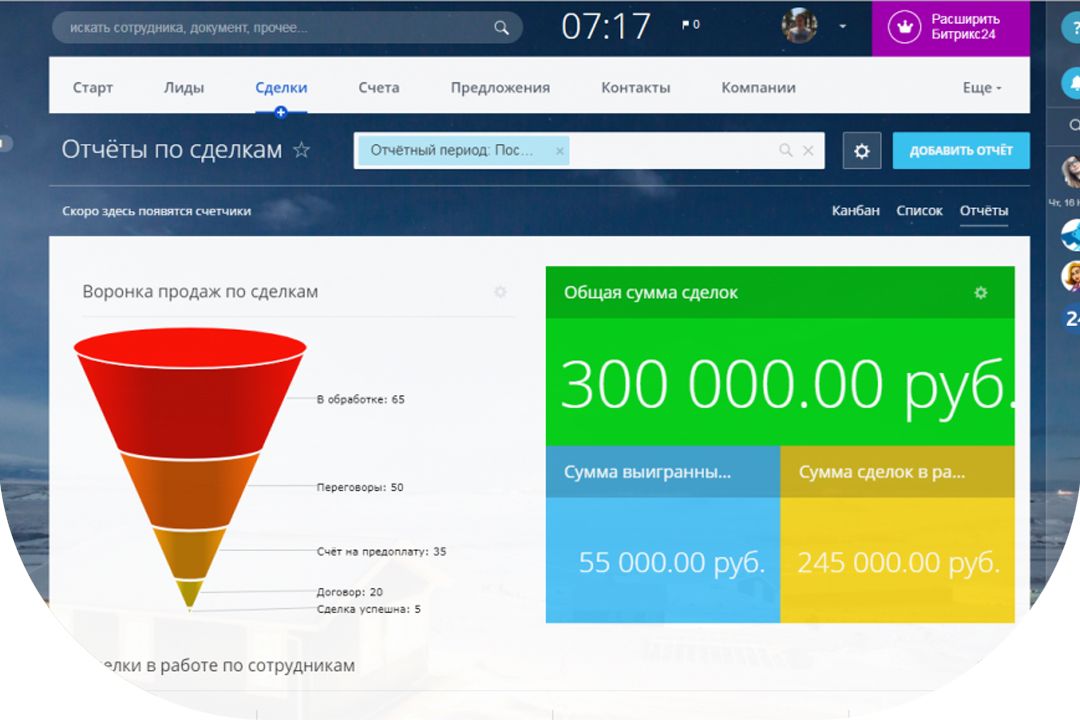Expand the Еще menu dropdown
1080x720 pixels.
coord(981,88)
